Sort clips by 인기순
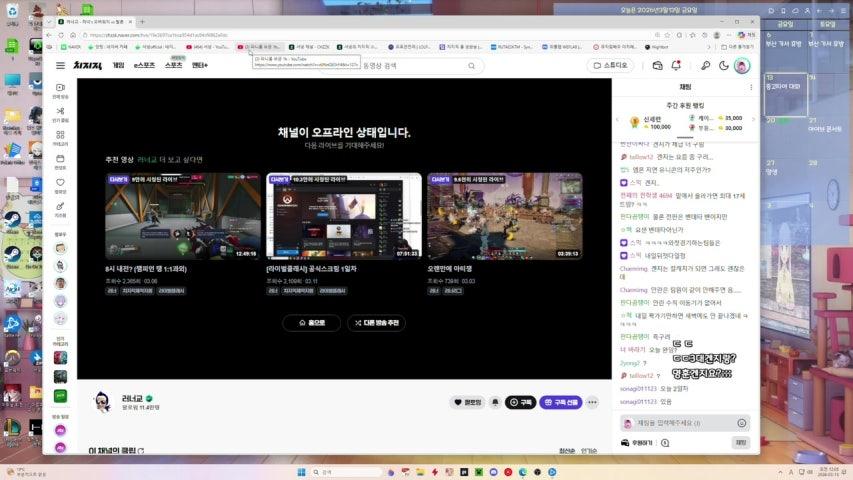Screen dimensions: 853x480 pos(589,451)
